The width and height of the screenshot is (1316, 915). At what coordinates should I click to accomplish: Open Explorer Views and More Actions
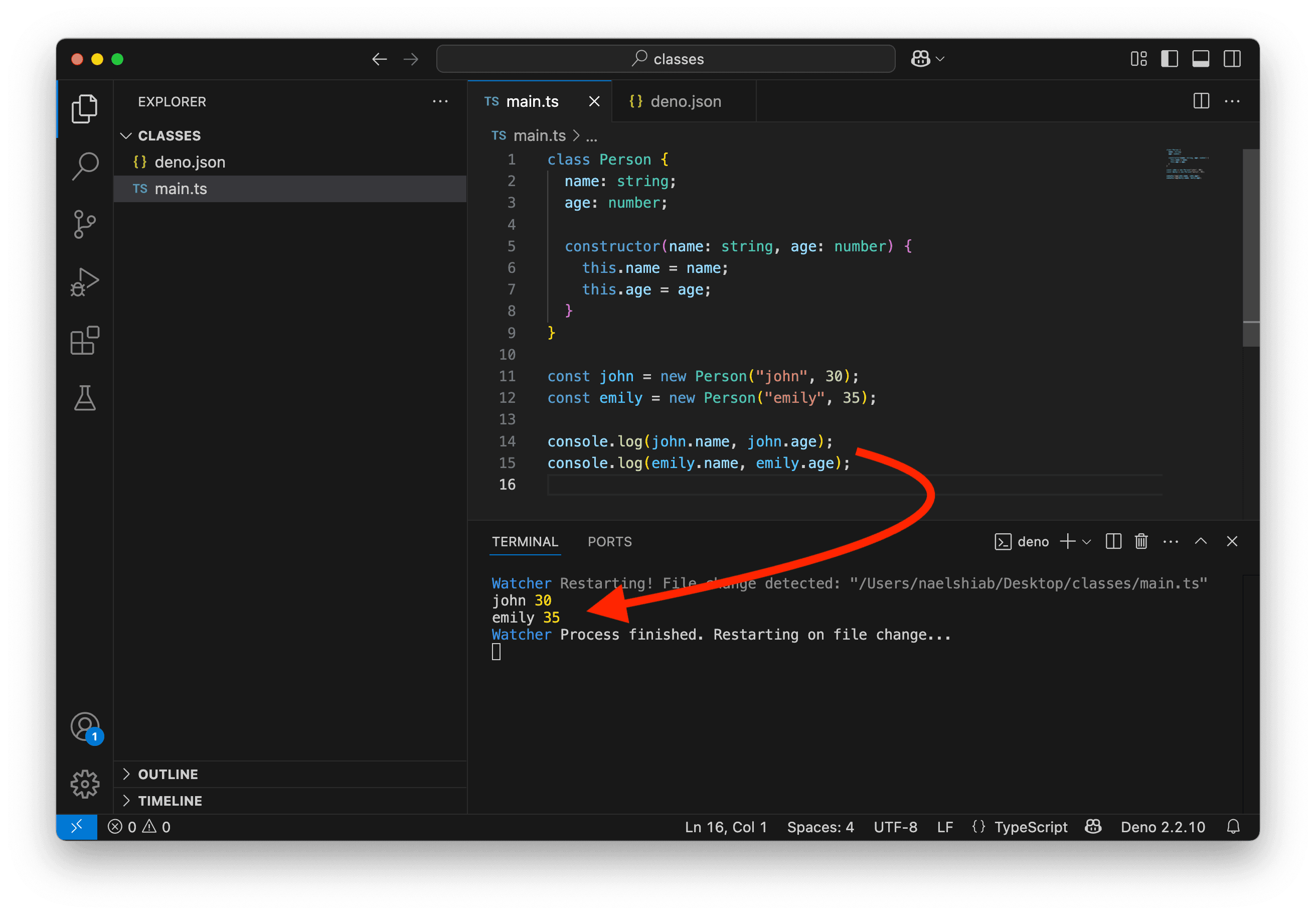(440, 101)
